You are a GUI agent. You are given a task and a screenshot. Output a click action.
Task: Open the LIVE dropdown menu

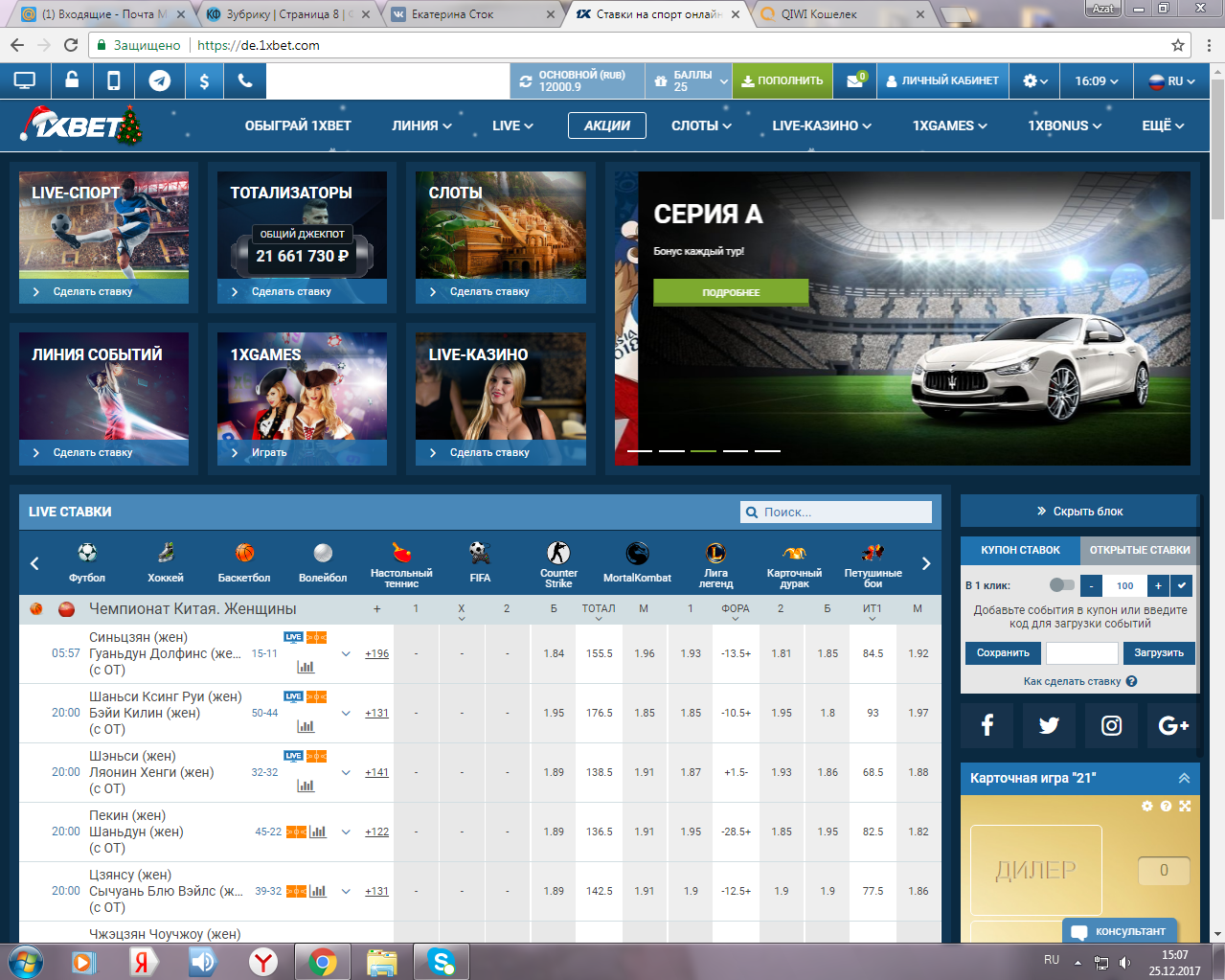(512, 125)
